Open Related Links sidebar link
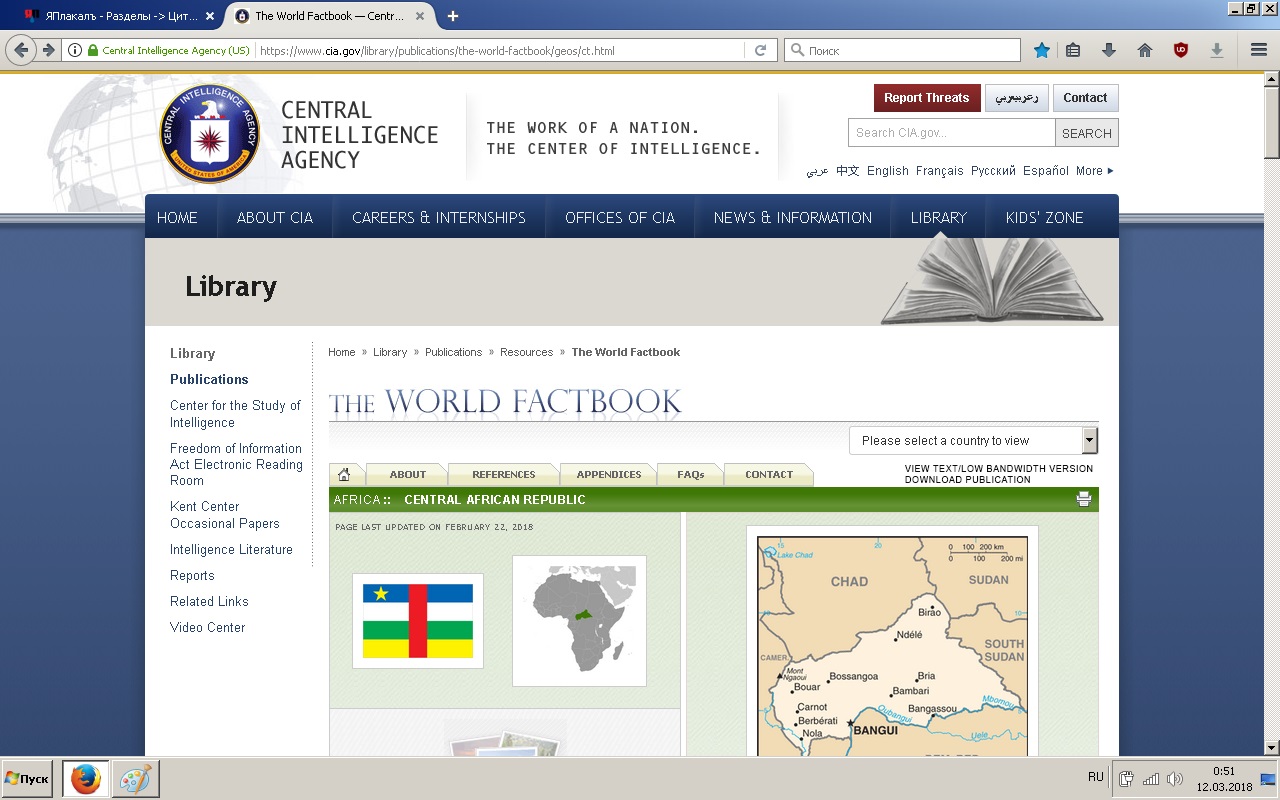Viewport: 1280px width, 800px height. 209,602
